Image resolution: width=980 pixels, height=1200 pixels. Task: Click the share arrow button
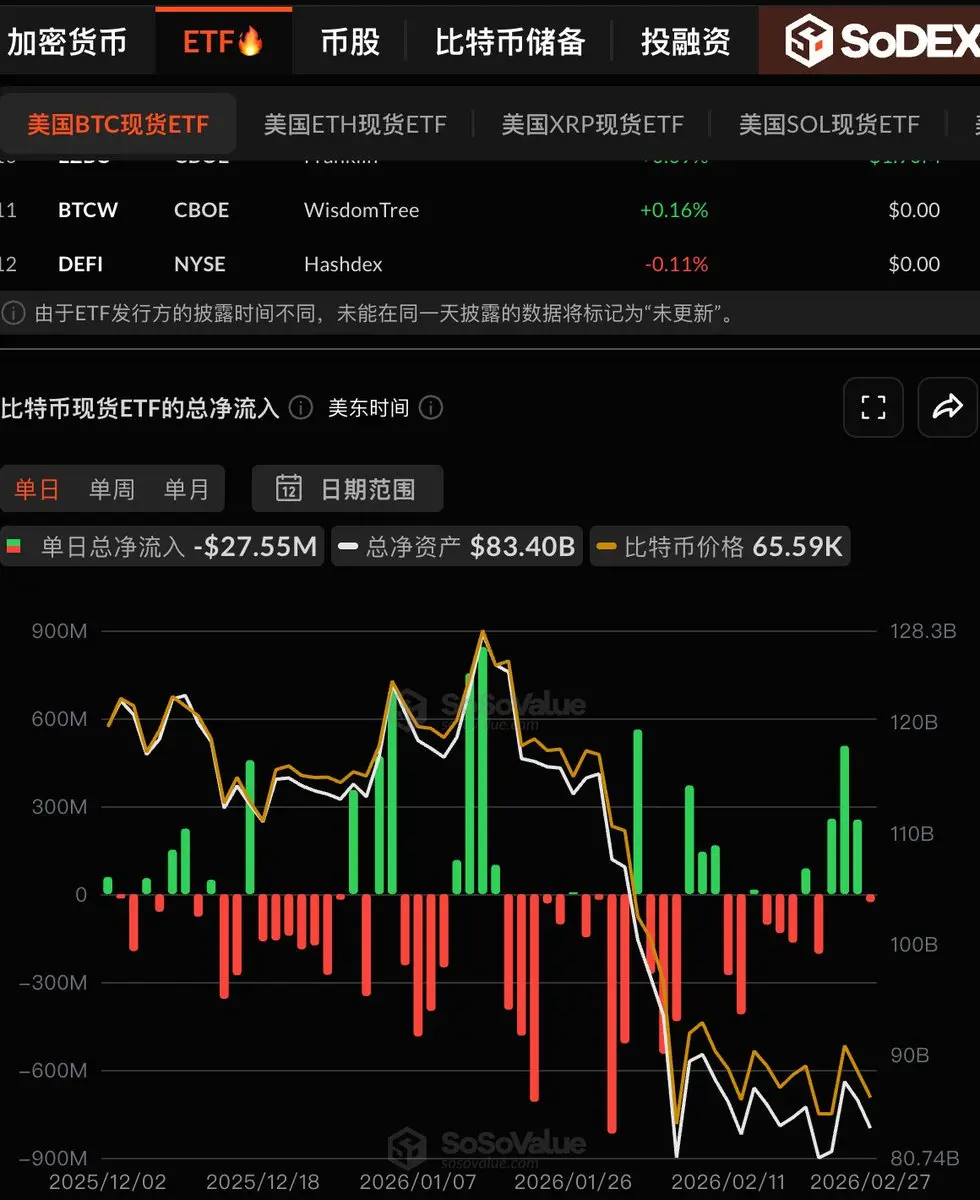click(947, 407)
